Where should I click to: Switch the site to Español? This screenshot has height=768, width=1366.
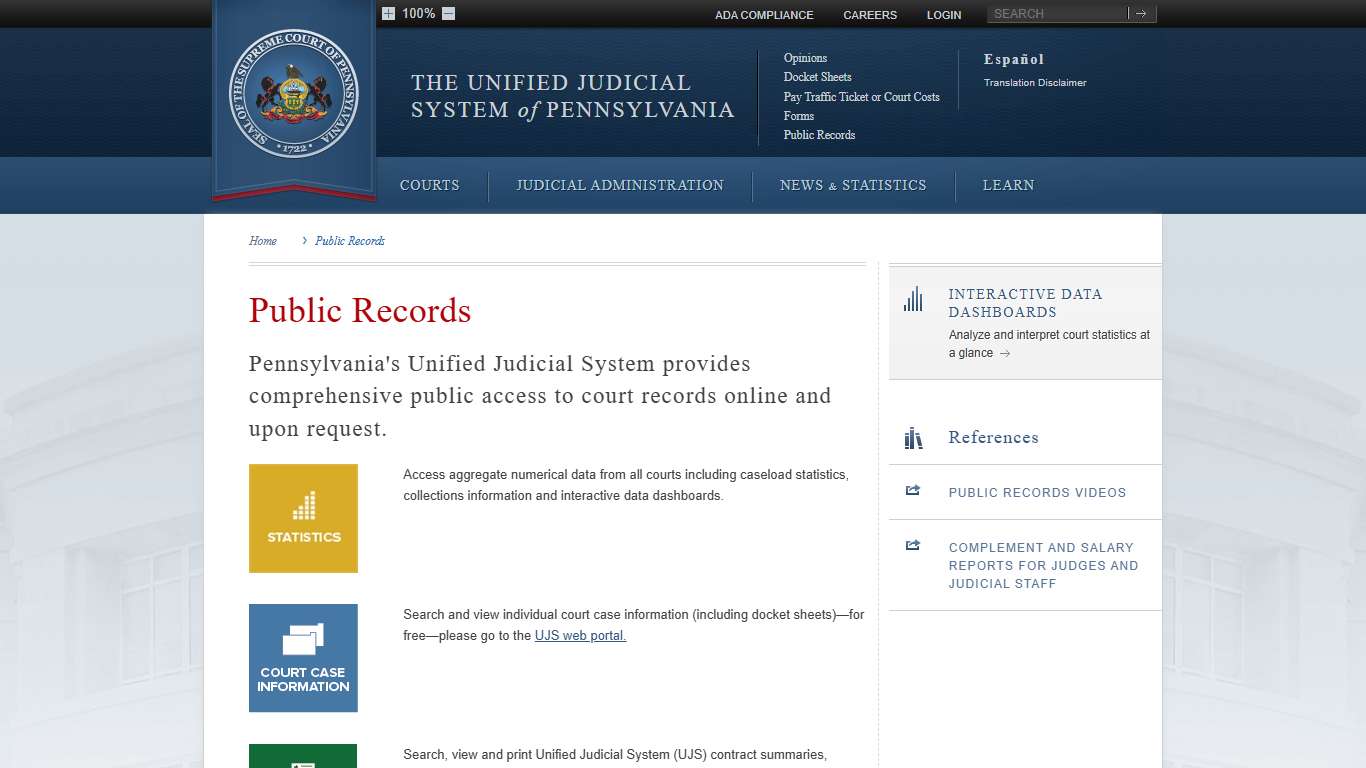coord(1013,59)
